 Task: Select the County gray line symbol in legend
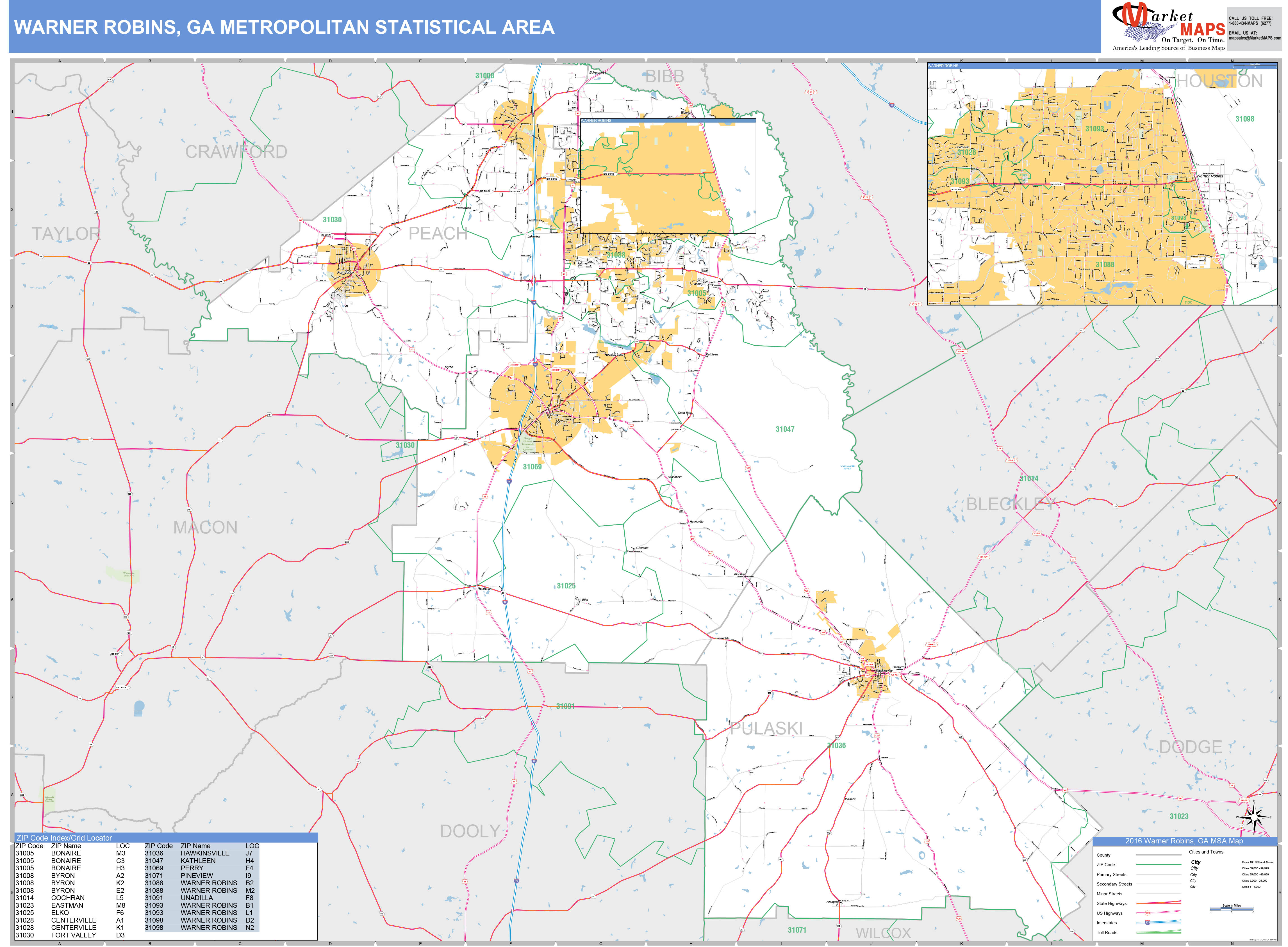pyautogui.click(x=1159, y=855)
